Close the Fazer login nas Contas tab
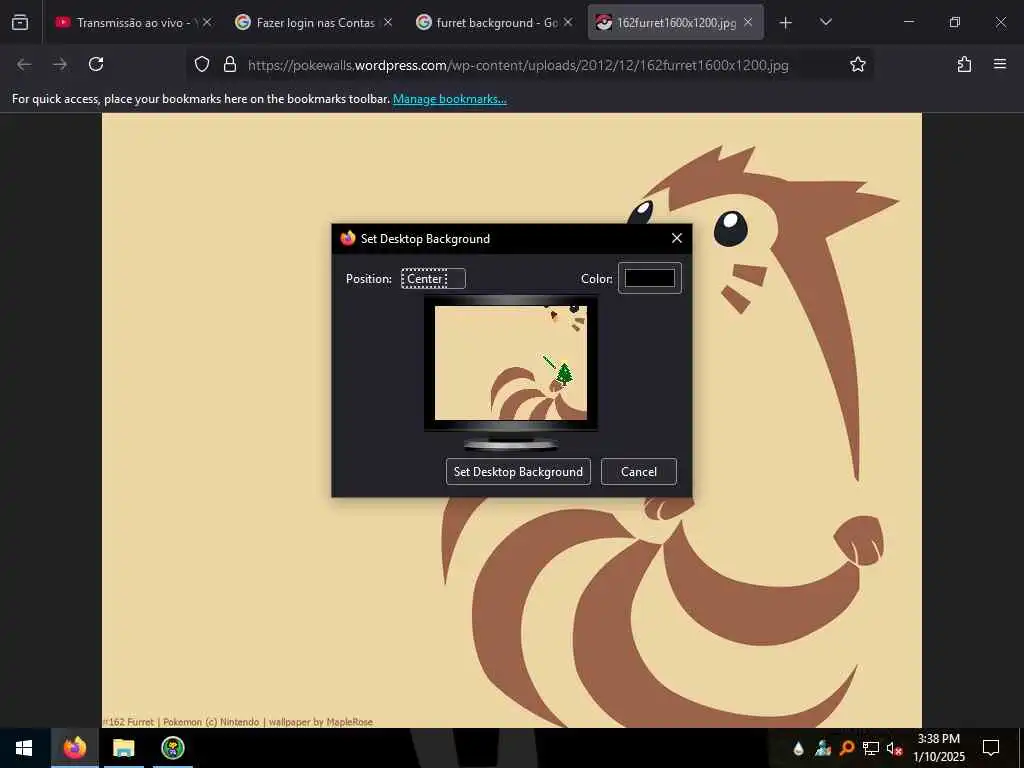 (x=388, y=22)
